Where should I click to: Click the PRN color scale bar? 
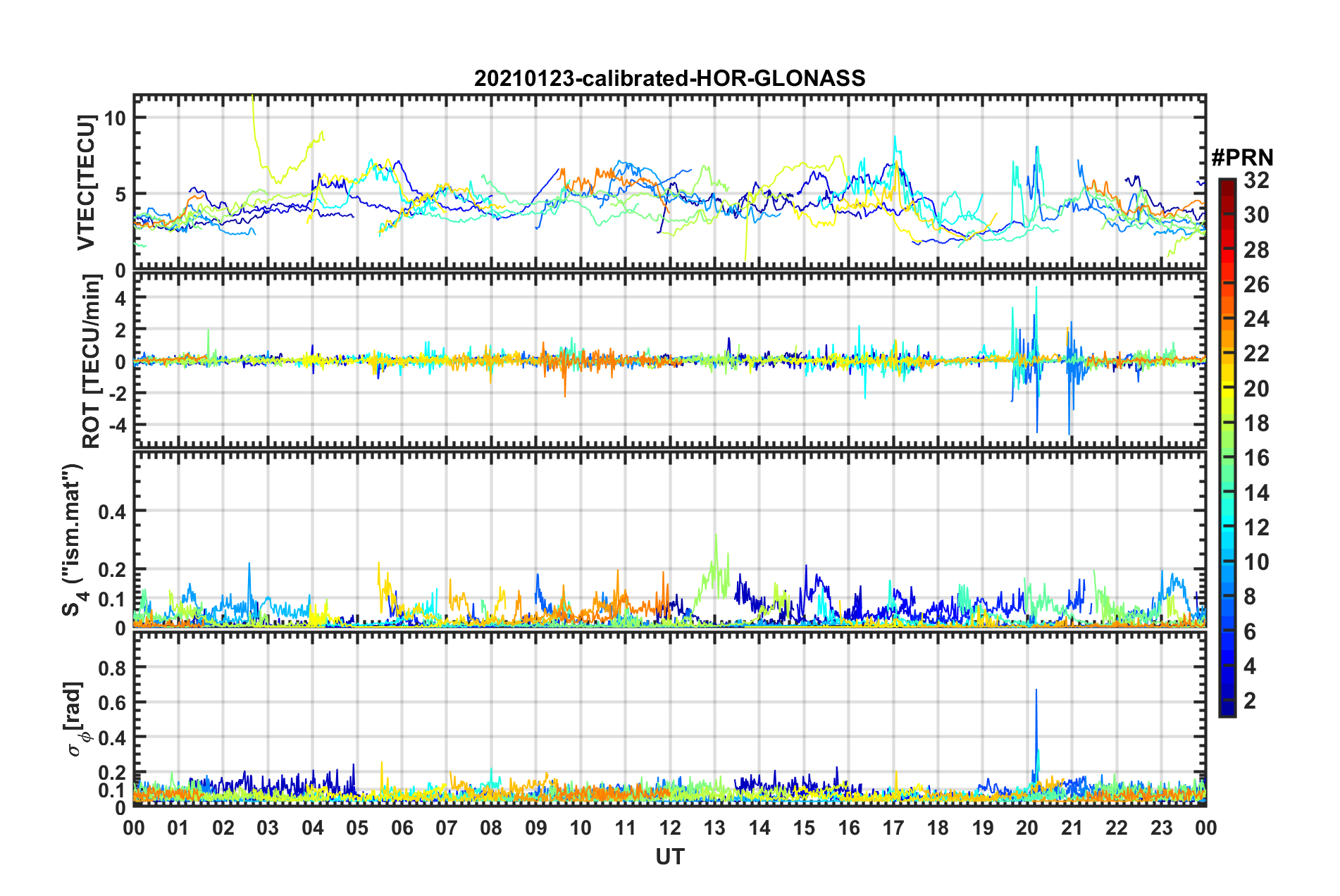(x=1227, y=447)
